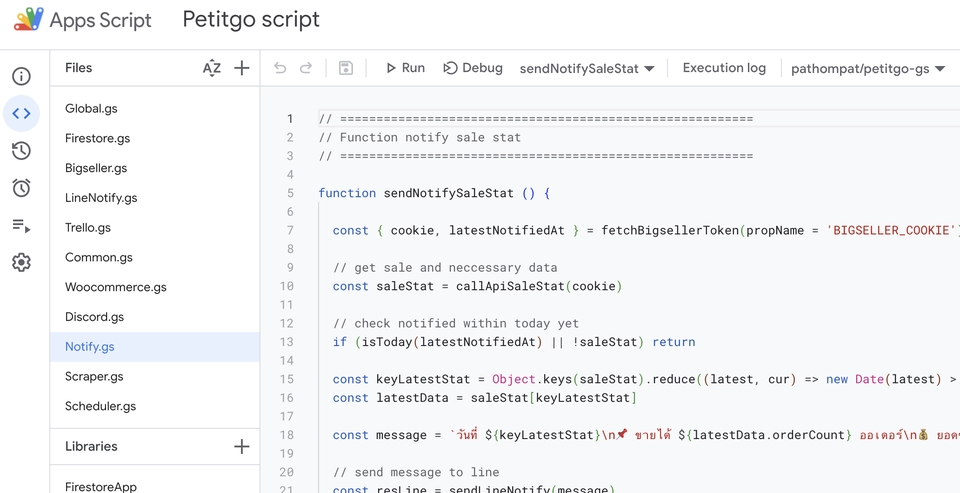This screenshot has width=960, height=493.
Task: Click 'get sale and neccessary data' comment
Action: (456, 268)
